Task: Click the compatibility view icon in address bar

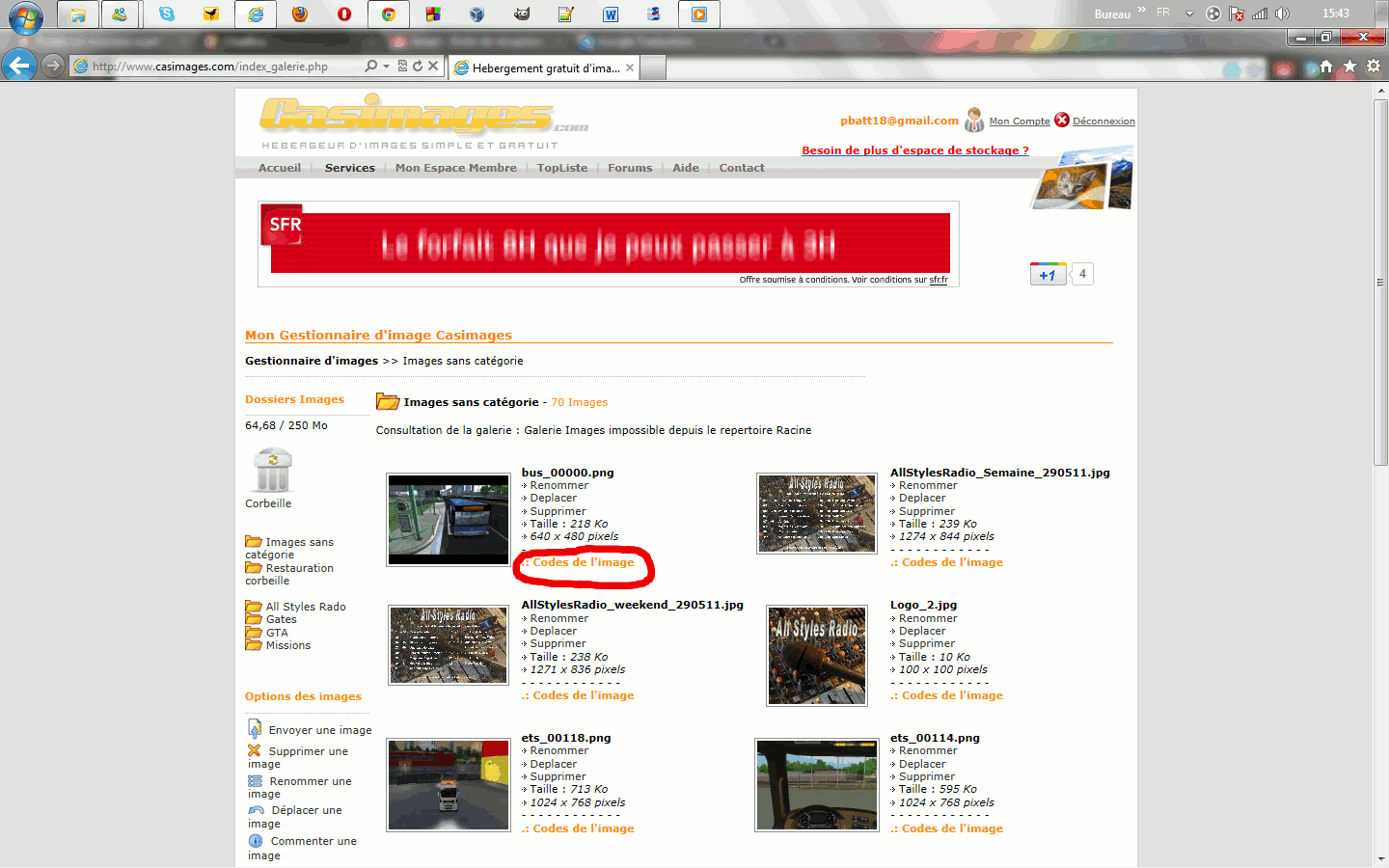Action: point(402,66)
